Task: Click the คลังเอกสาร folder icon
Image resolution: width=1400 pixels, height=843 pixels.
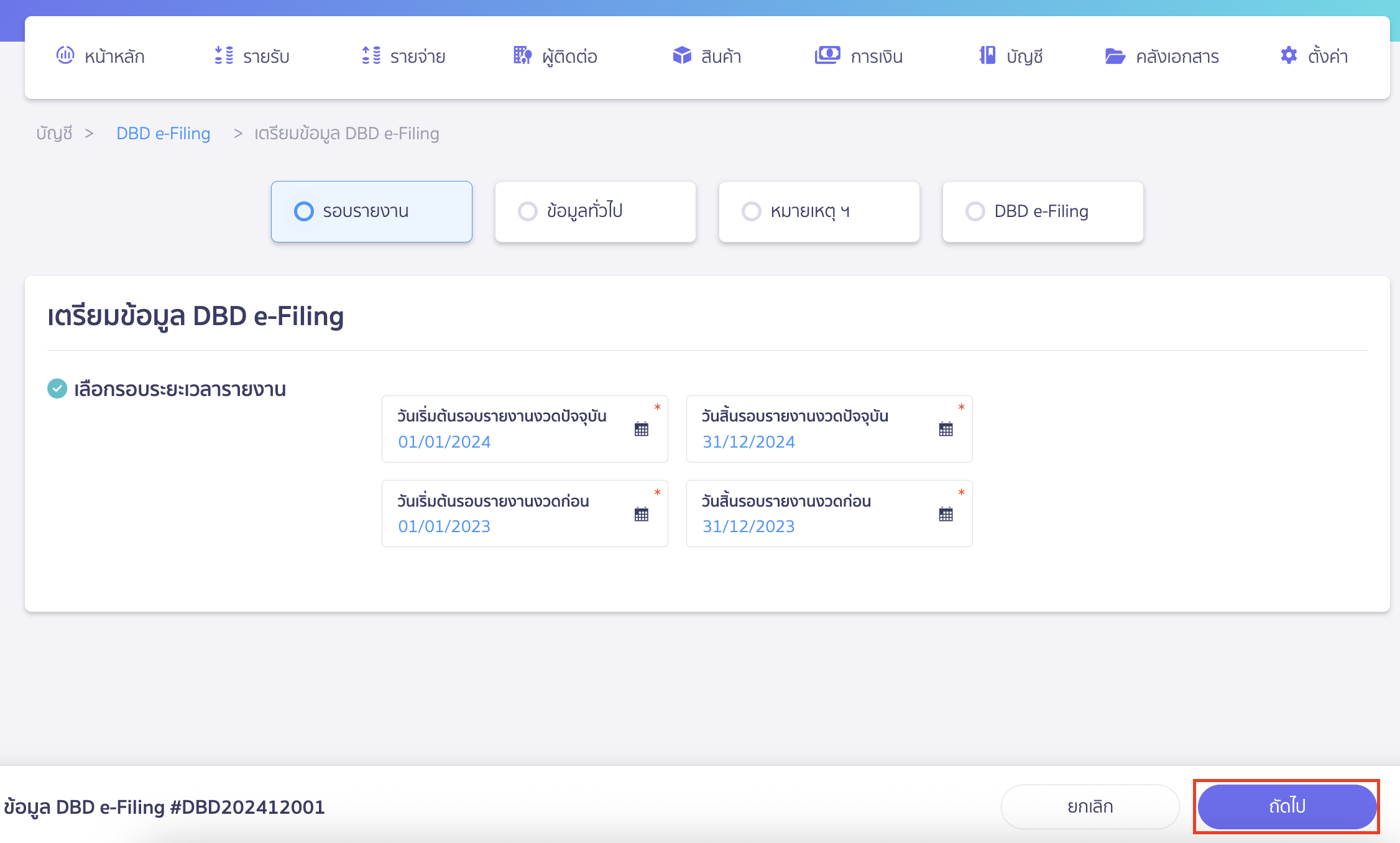Action: 1115,56
